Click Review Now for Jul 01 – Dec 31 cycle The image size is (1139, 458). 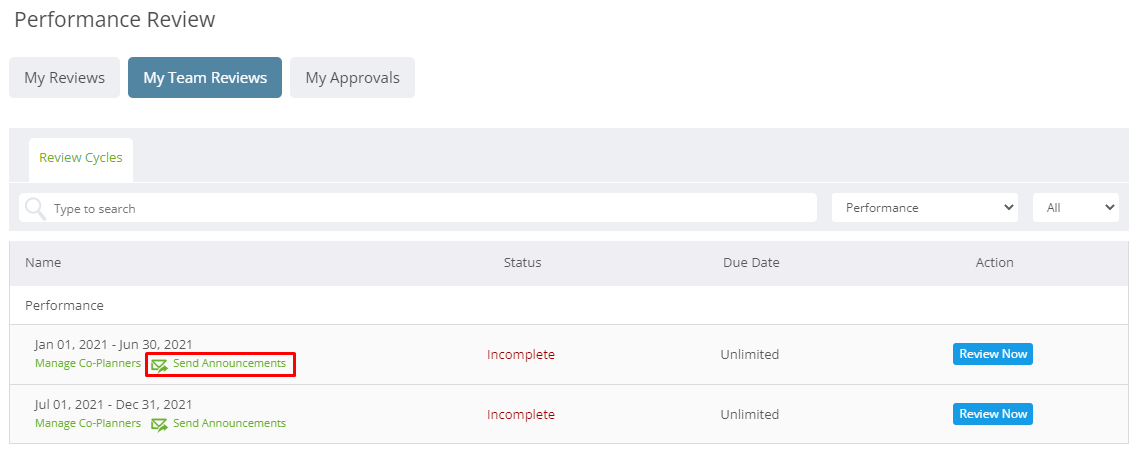(x=993, y=414)
